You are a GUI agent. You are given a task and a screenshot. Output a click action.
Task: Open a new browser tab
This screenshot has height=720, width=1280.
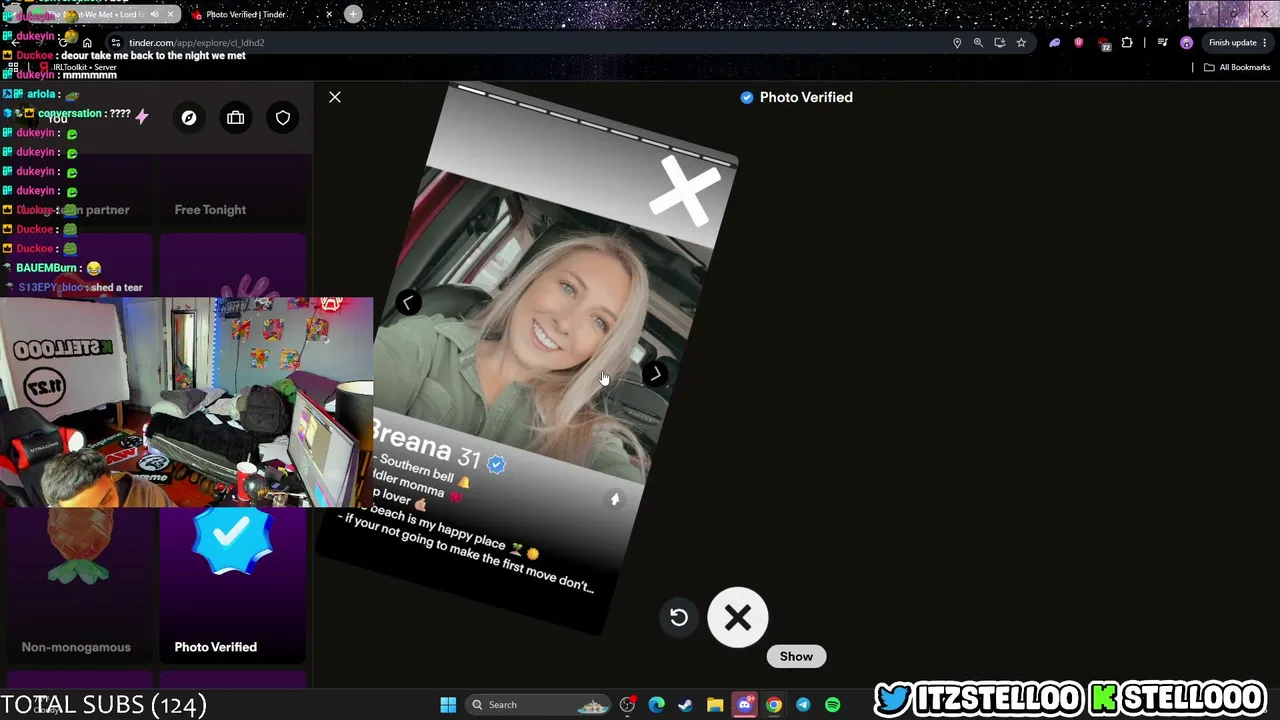click(x=353, y=14)
